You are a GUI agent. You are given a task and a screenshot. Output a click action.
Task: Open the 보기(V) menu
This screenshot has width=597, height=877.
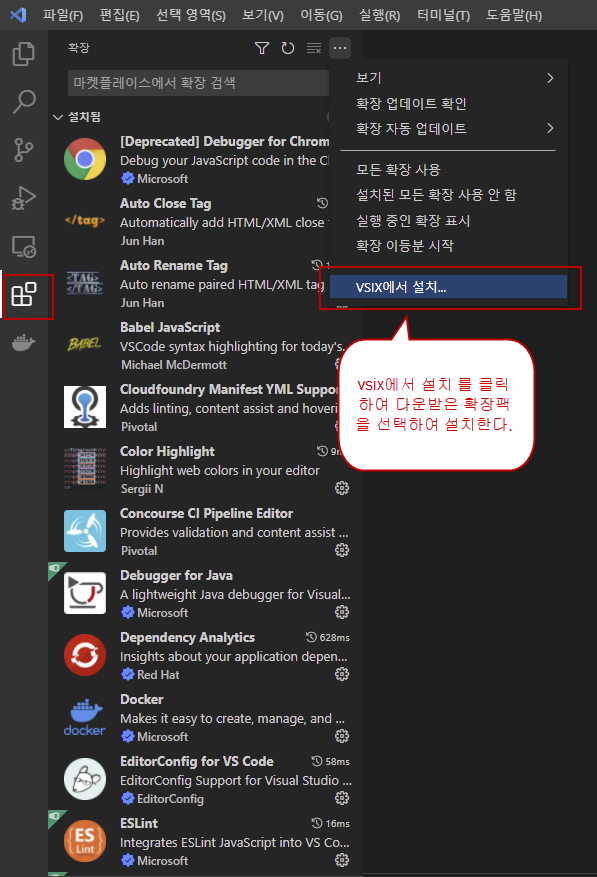coord(262,15)
